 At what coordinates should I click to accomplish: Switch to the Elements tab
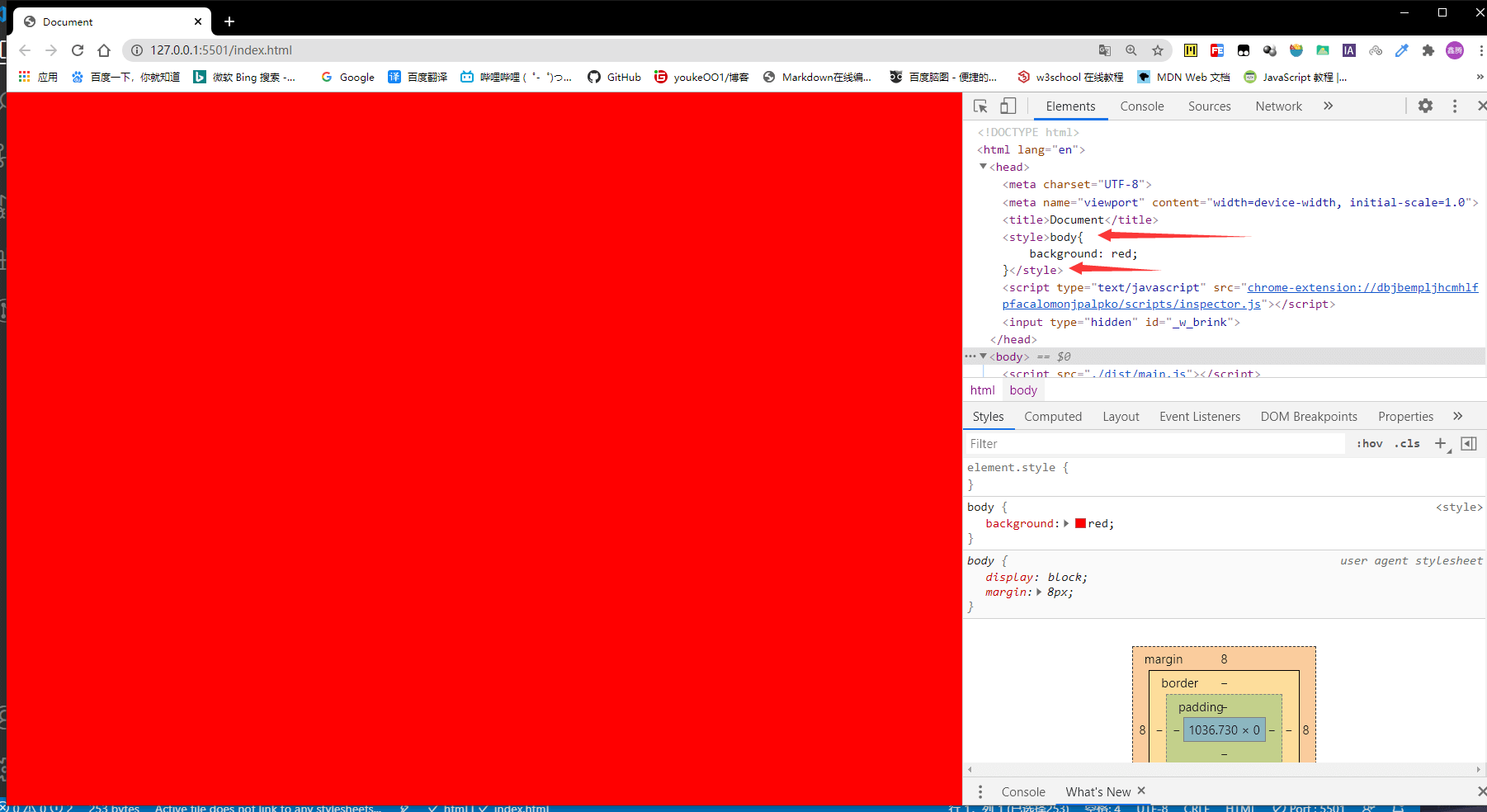[x=1070, y=106]
